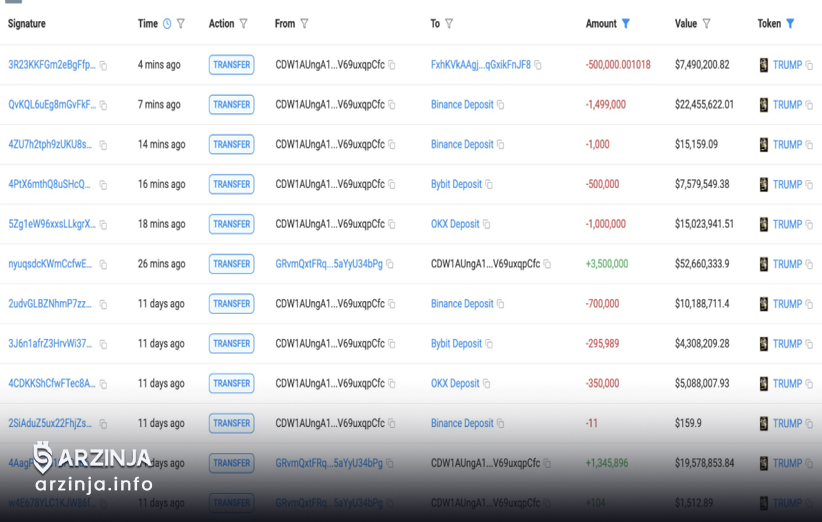
Task: Copy OKX Deposit address in 18 mins row
Action: (486, 224)
